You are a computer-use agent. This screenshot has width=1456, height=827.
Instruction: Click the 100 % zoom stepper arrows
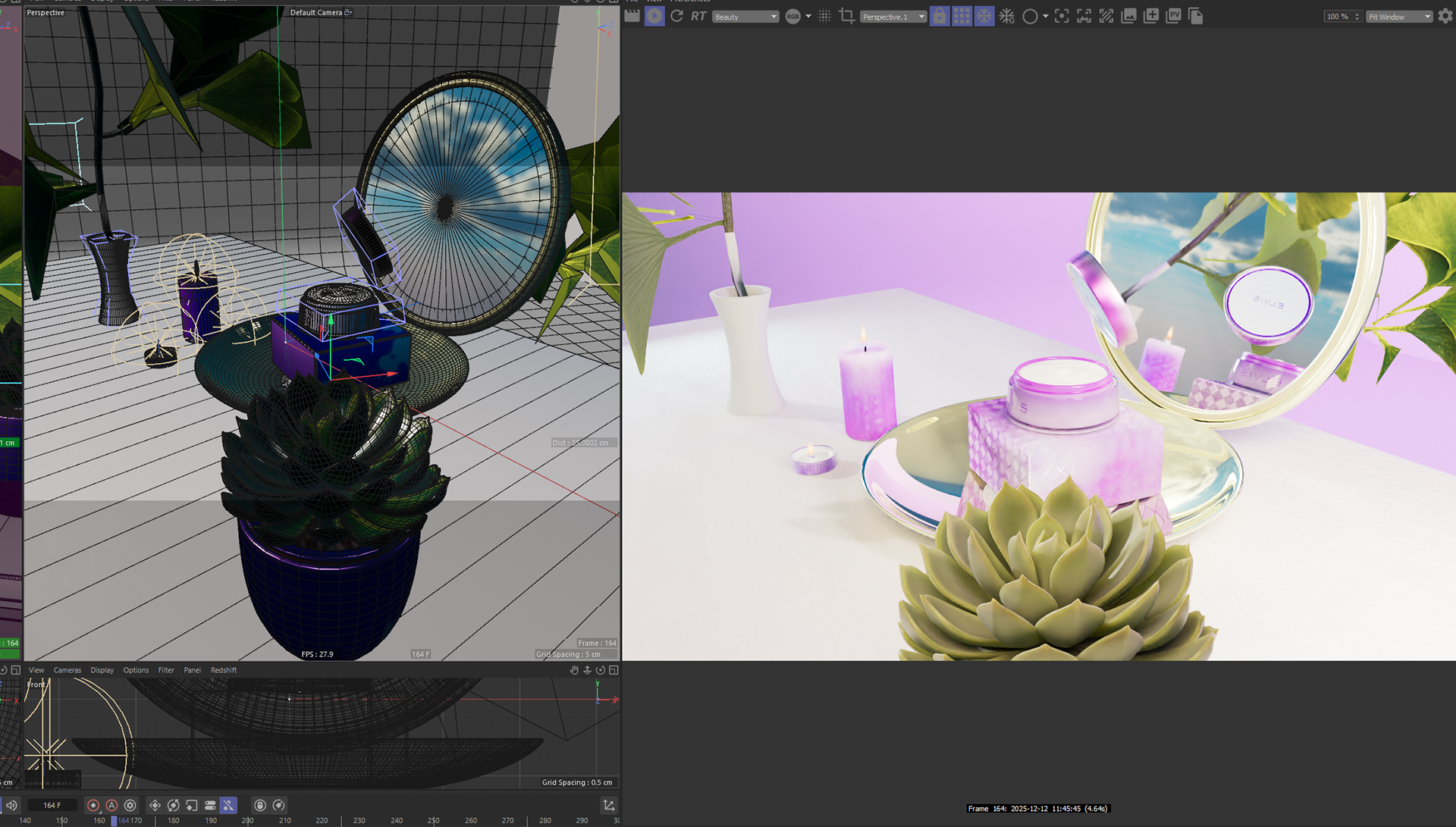pyautogui.click(x=1357, y=17)
